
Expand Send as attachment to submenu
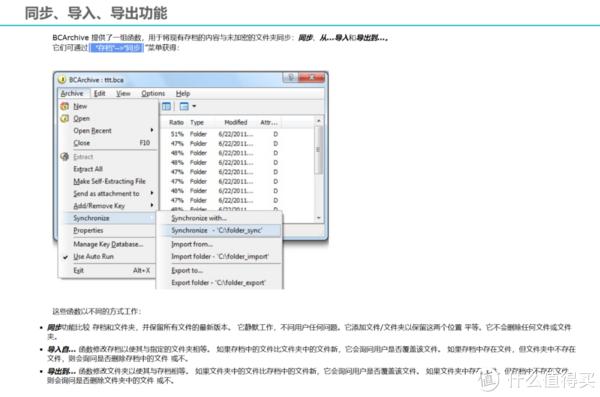[108, 193]
